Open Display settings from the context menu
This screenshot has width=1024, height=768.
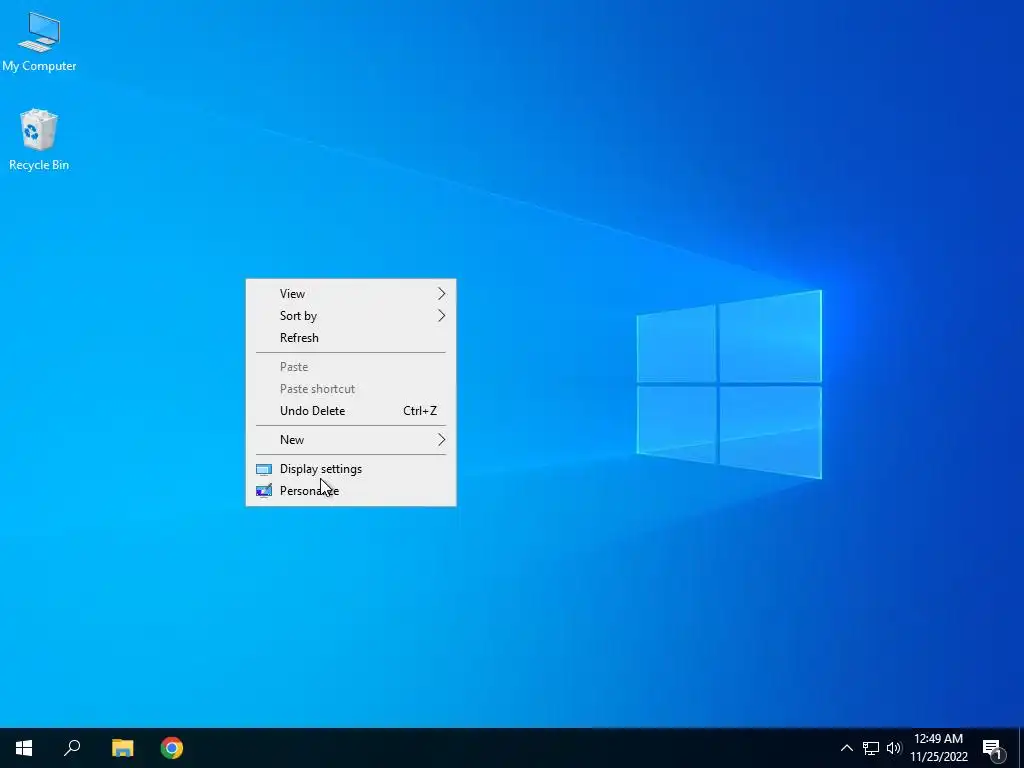[x=351, y=469]
